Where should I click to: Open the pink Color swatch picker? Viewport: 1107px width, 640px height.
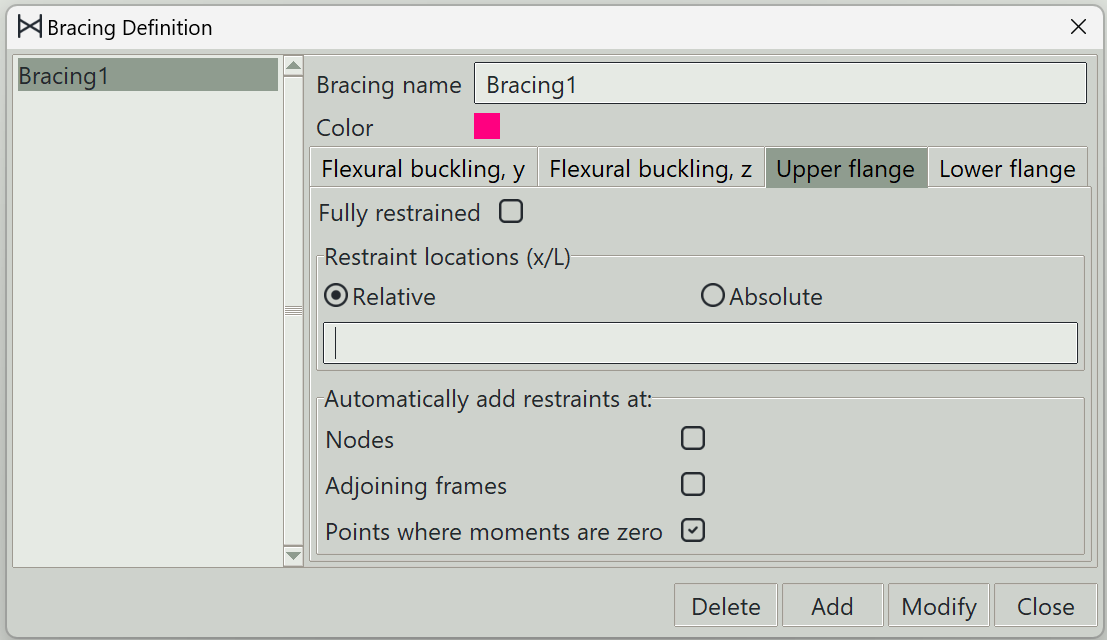coord(487,126)
